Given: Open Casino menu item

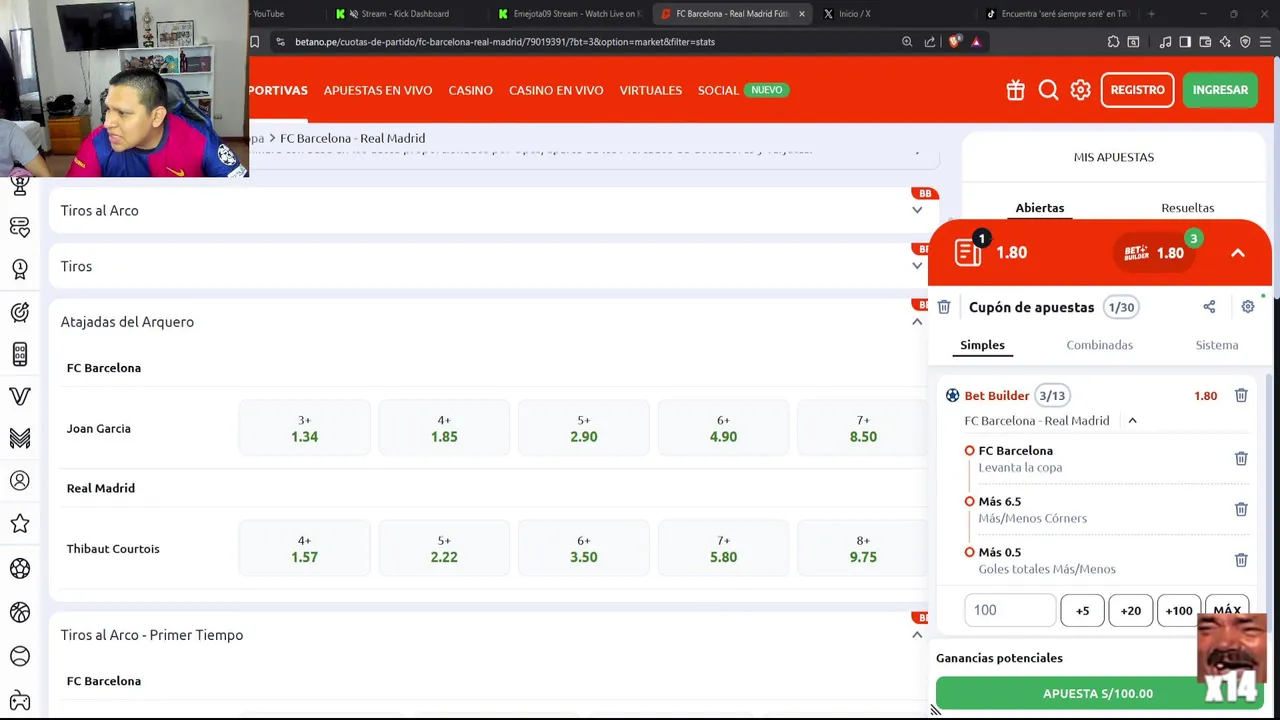Looking at the screenshot, I should 470,90.
